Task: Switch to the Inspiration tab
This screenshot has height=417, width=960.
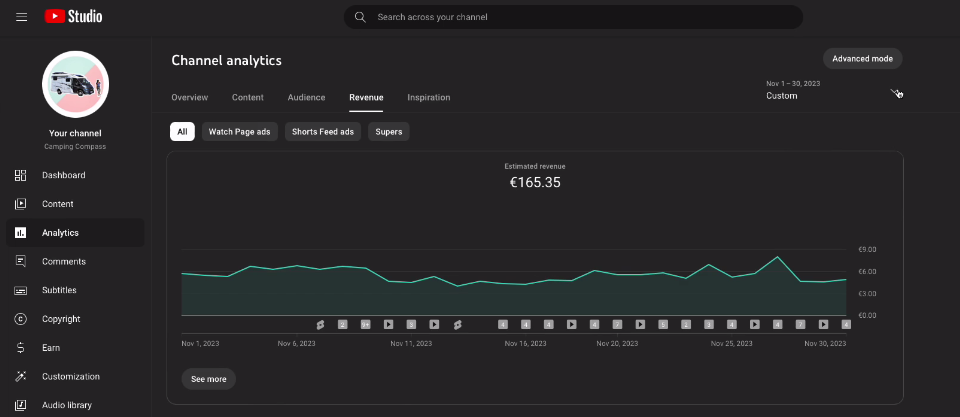Action: pyautogui.click(x=429, y=97)
